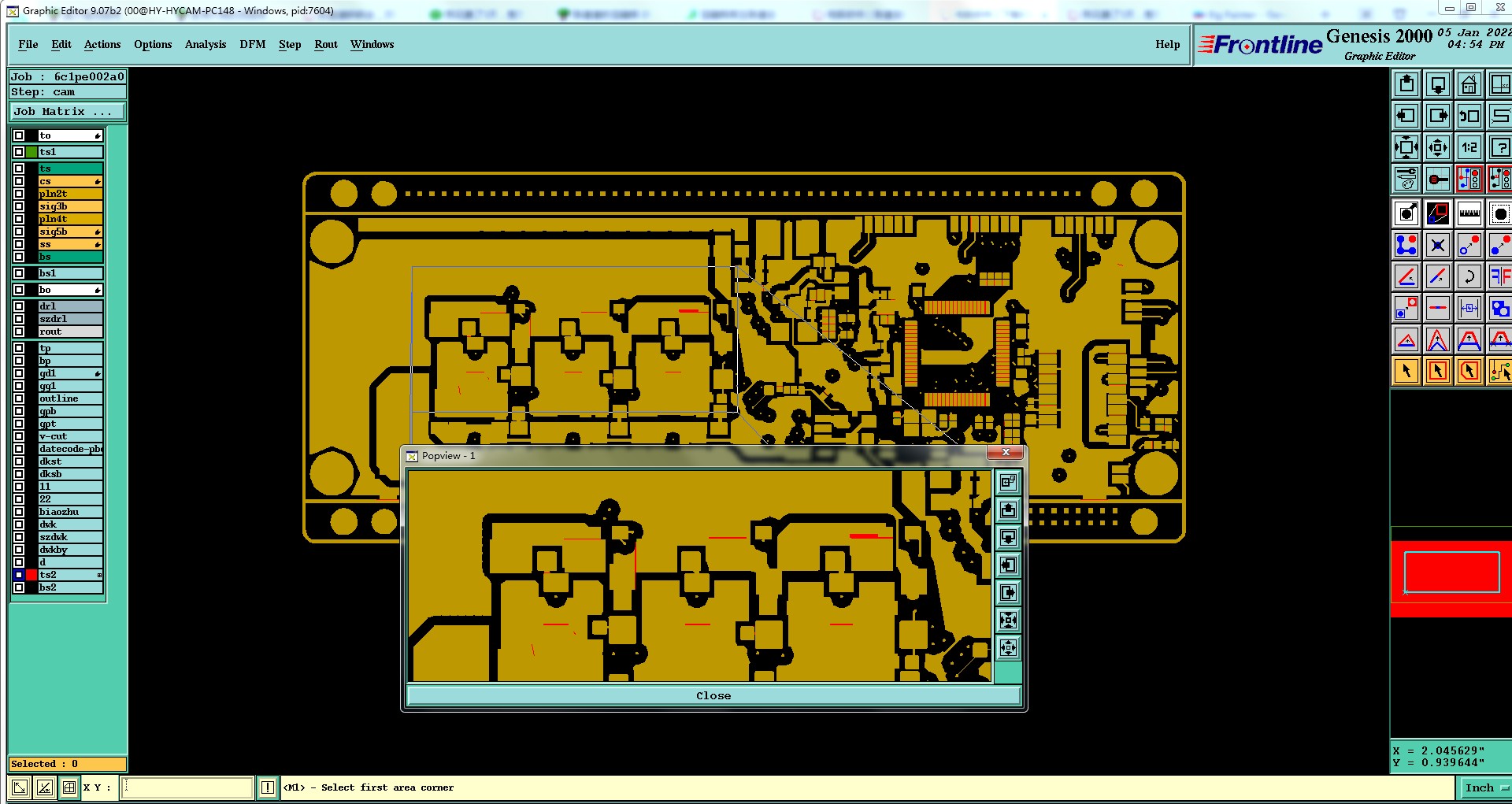The image size is (1512, 804).
Task: Open the Job Matrix ... panel
Action: click(68, 112)
